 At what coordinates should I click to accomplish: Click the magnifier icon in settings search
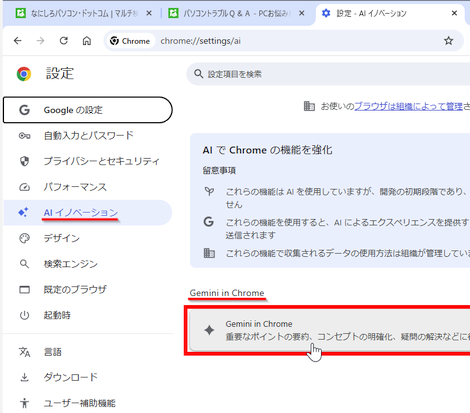click(199, 74)
